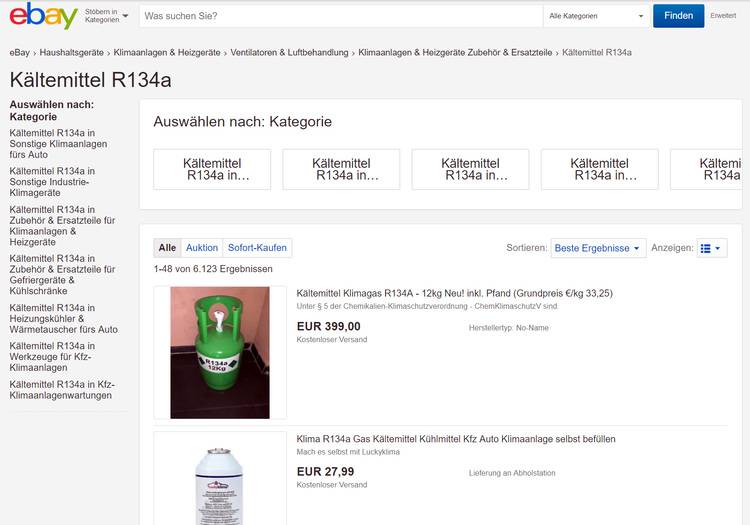Open the Alle Kategorien dropdown
The height and width of the screenshot is (525, 750).
[x=596, y=16]
